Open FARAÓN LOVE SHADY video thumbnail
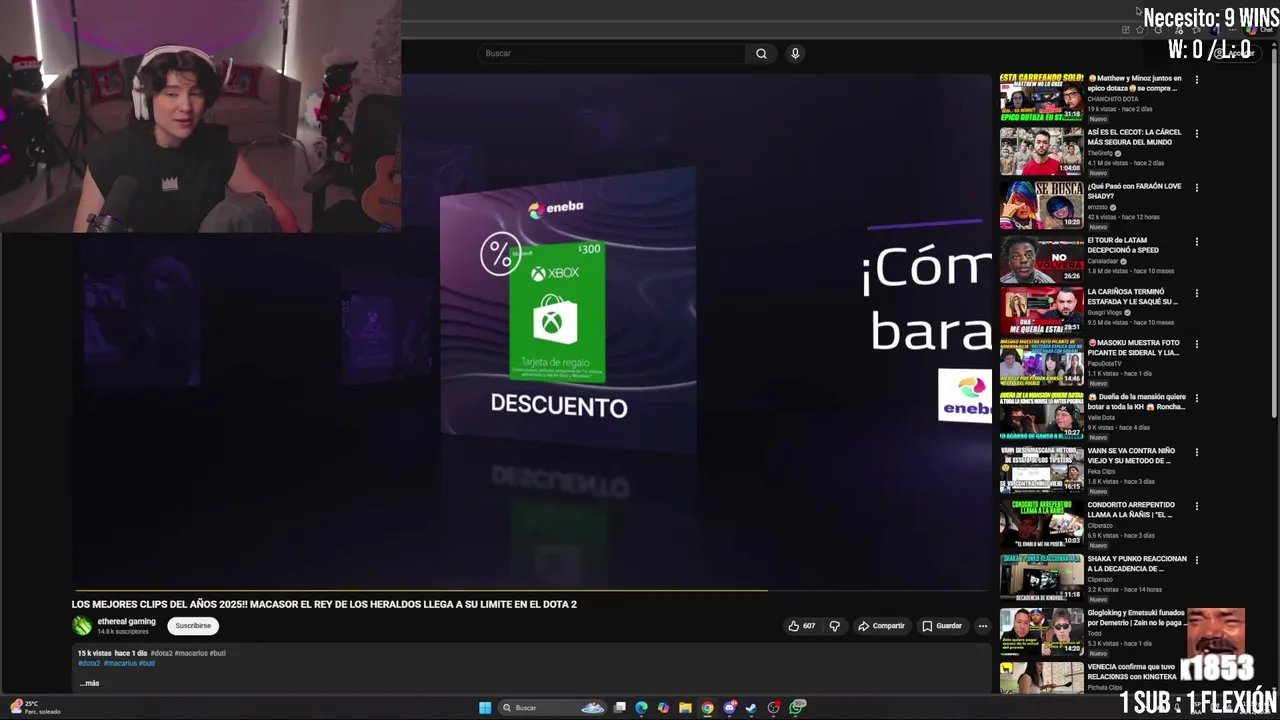This screenshot has height=720, width=1280. point(1041,205)
